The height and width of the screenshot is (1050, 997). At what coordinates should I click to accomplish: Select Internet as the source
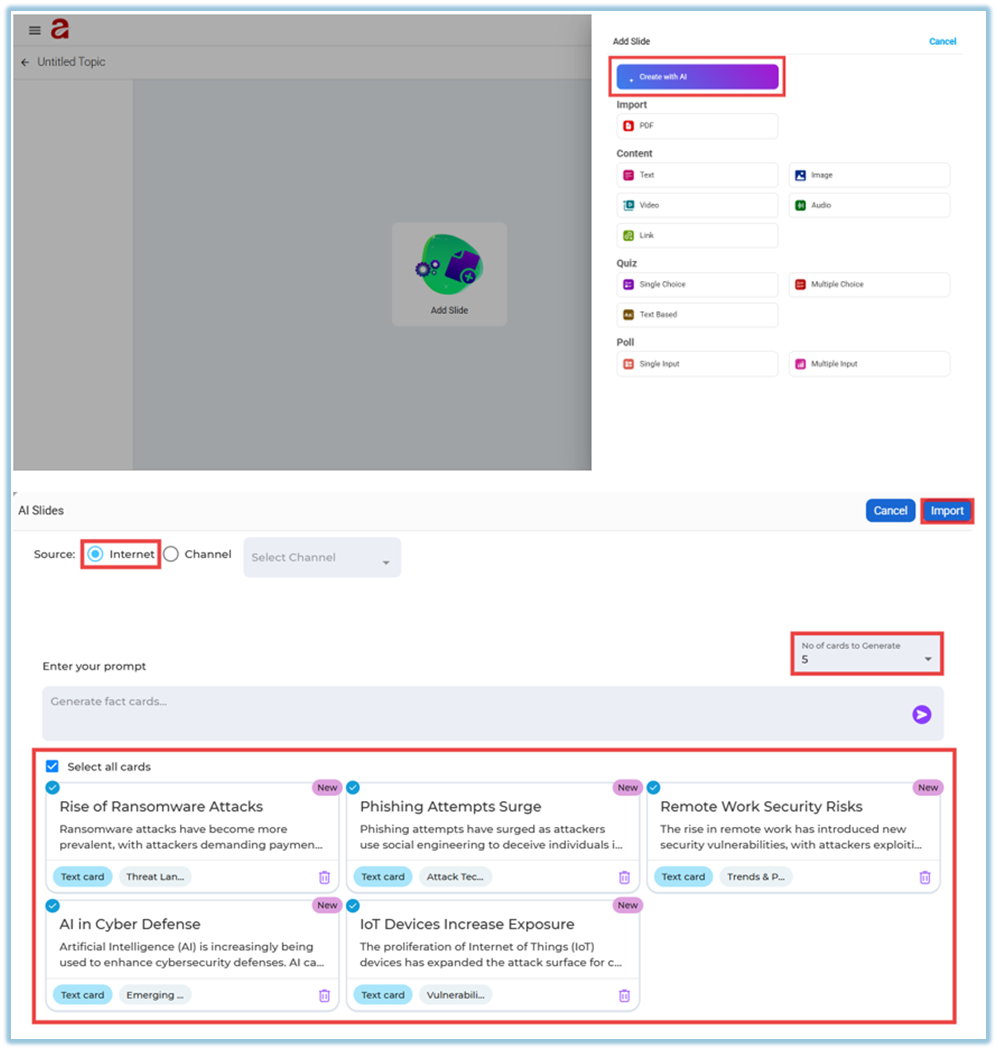pos(96,554)
